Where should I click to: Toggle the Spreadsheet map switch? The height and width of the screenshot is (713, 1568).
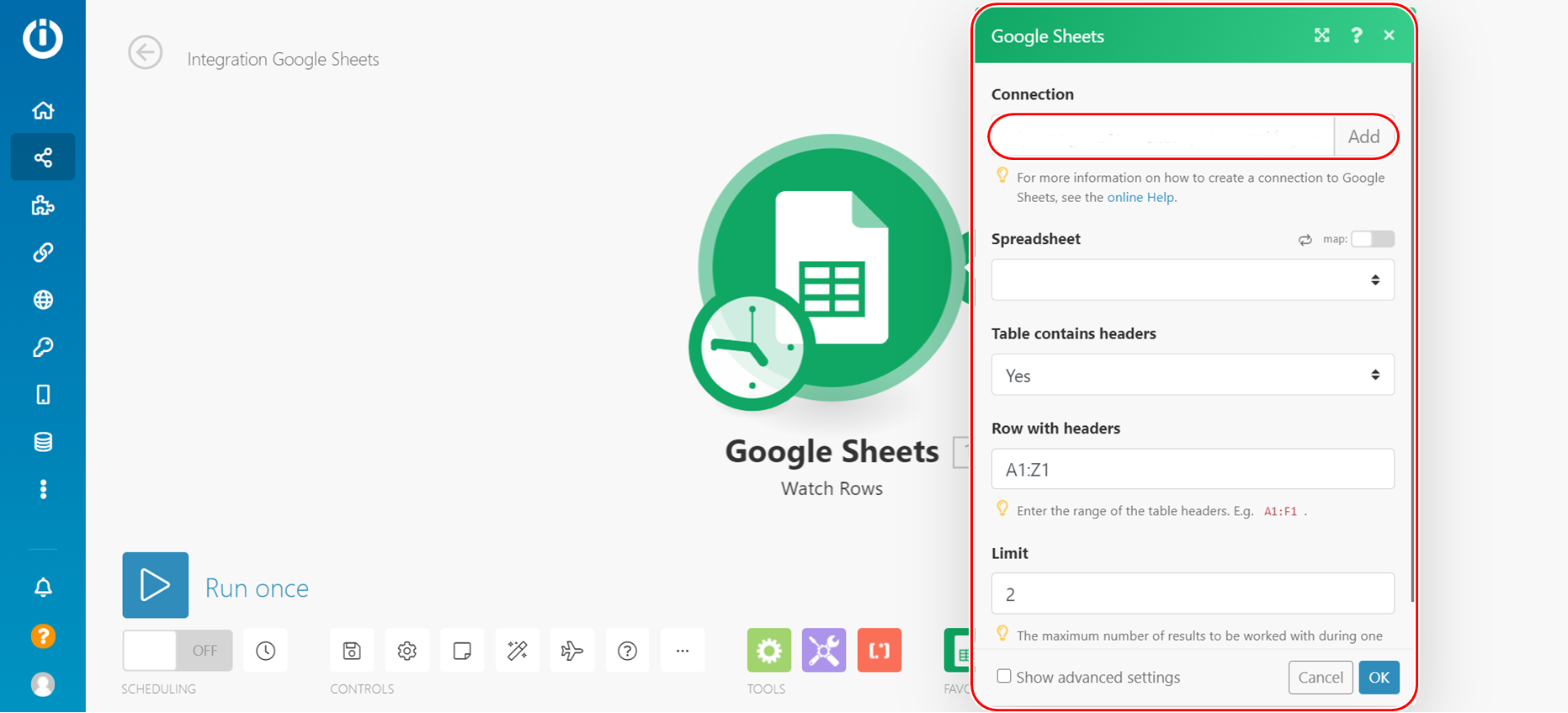coord(1372,239)
